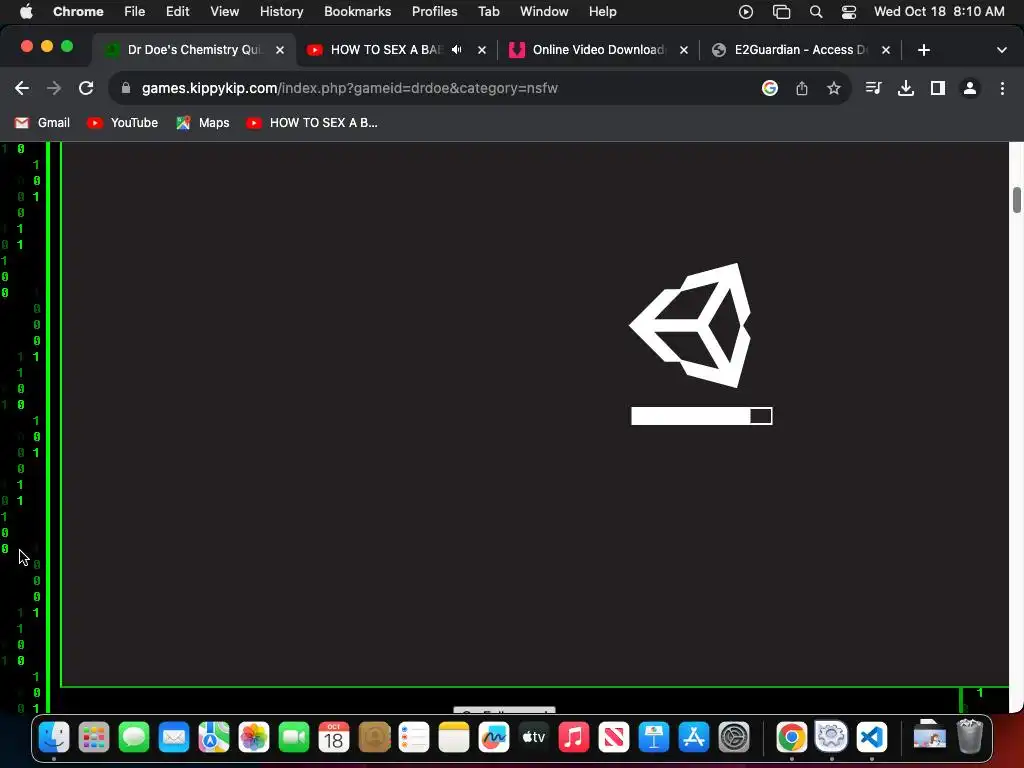Viewport: 1024px width, 768px height.
Task: Click Now Playing icon in menu bar
Action: [746, 12]
